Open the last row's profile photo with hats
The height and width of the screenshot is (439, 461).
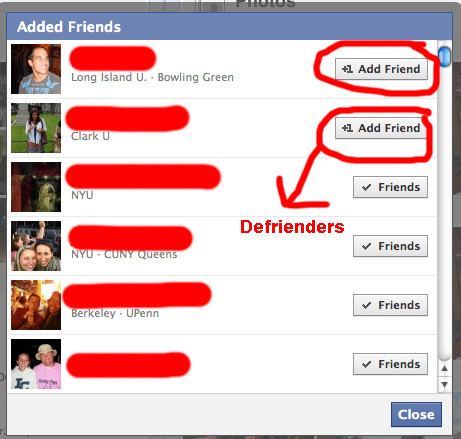tap(36, 364)
